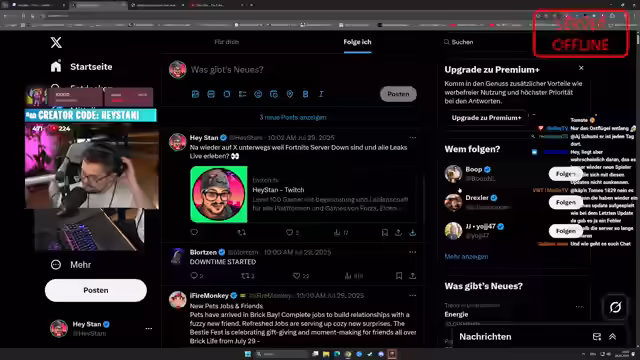The image size is (640, 360).
Task: Share the DOWNTIME STARTED post
Action: [x=413, y=276]
